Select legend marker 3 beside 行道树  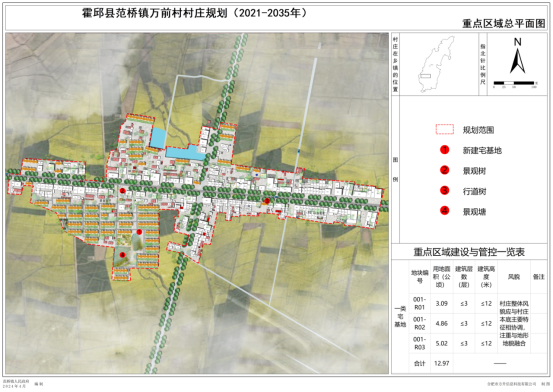click(x=445, y=191)
